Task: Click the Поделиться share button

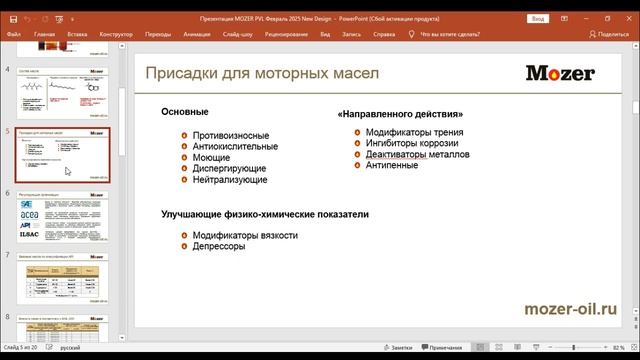Action: [609, 34]
